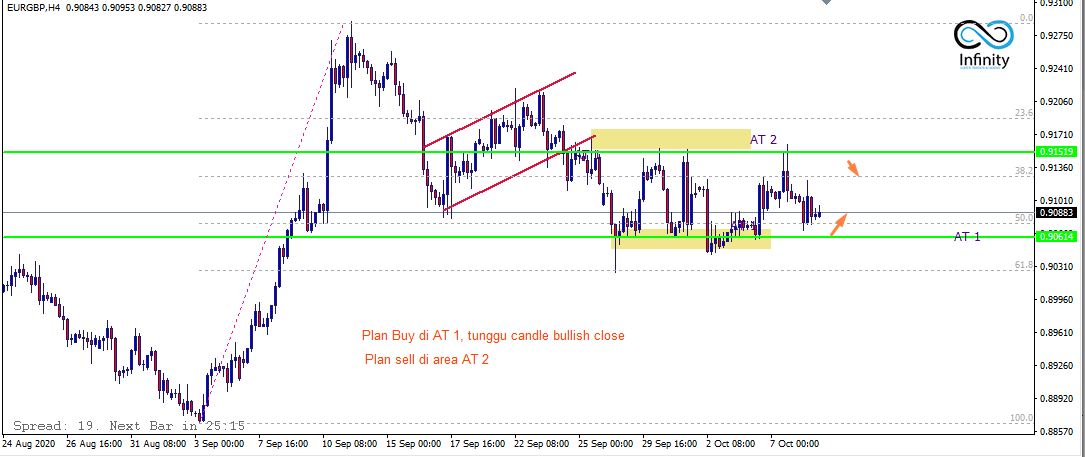The image size is (1085, 457).
Task: Select the upper green horizontal line
Action: [x=517, y=152]
